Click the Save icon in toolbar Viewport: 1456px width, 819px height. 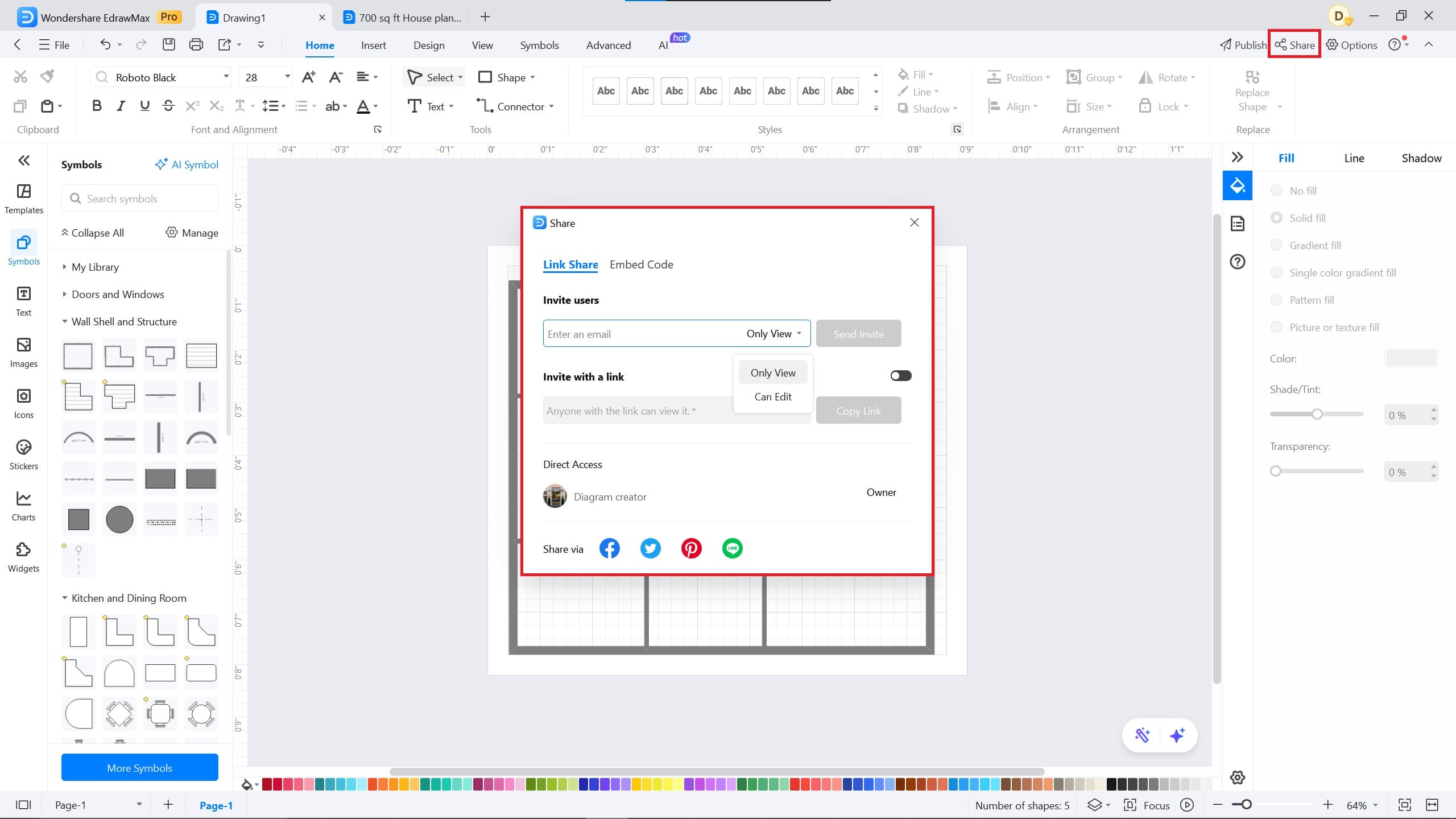pyautogui.click(x=168, y=44)
